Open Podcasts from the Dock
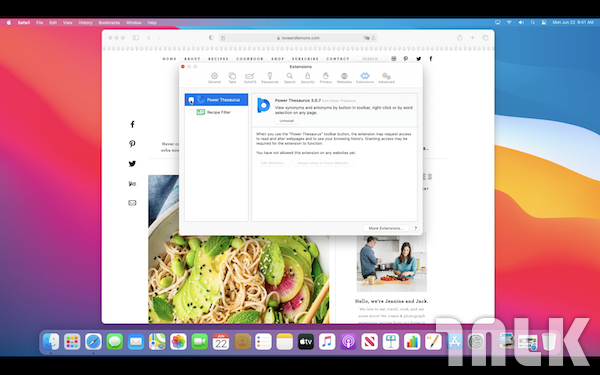Viewport: 600px width, 375px height. point(348,342)
